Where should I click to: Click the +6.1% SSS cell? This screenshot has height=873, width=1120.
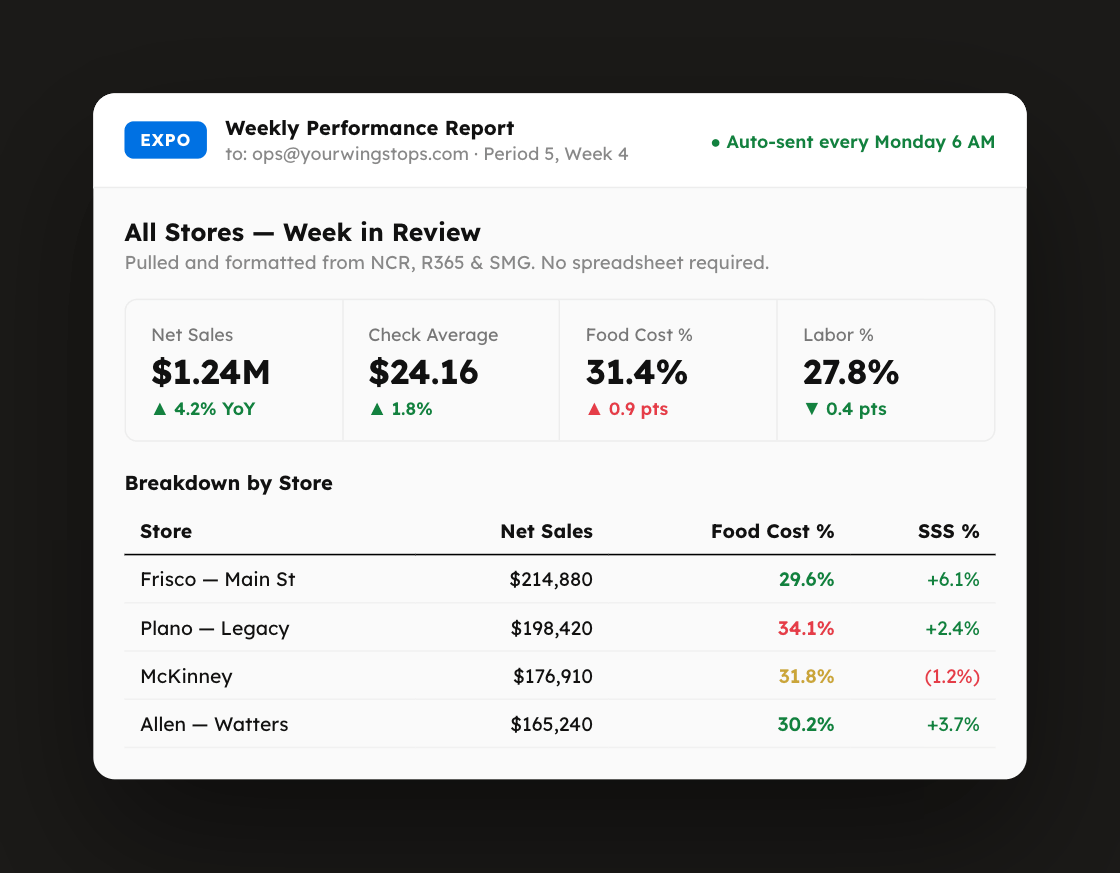tap(953, 579)
